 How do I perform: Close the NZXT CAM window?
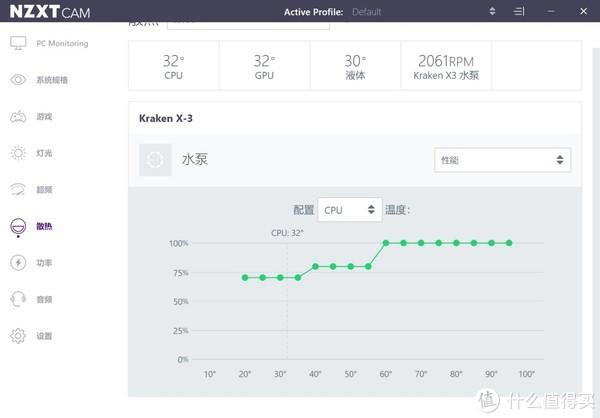[x=583, y=11]
